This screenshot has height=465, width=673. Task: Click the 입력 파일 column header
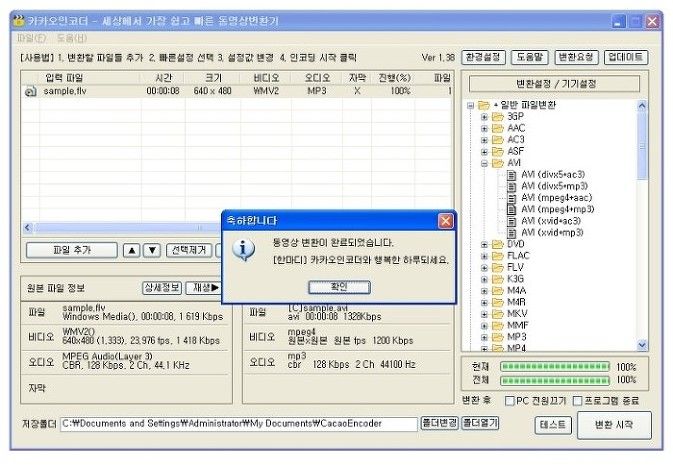pyautogui.click(x=64, y=78)
